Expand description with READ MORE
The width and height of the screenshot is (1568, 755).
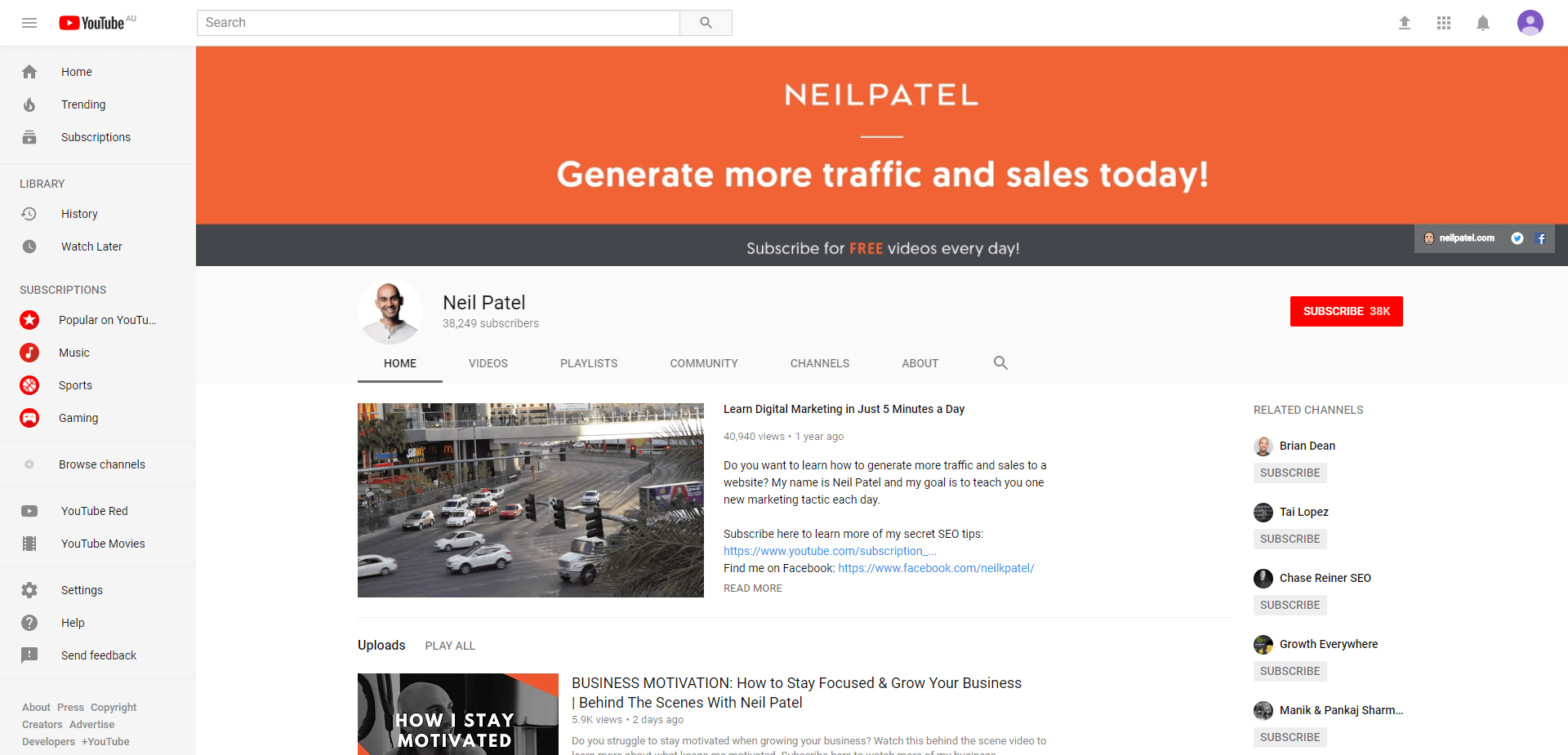[x=752, y=588]
